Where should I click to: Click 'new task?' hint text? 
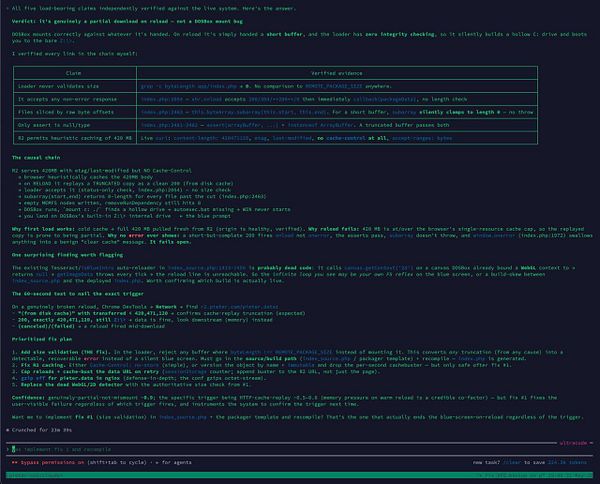tap(486, 462)
